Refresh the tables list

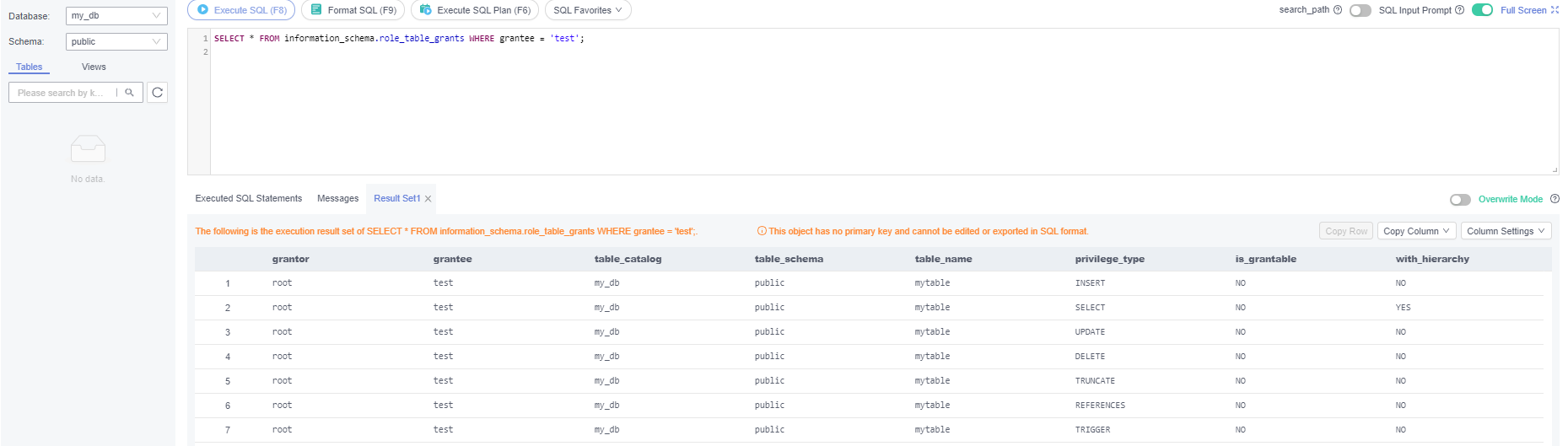[x=157, y=93]
